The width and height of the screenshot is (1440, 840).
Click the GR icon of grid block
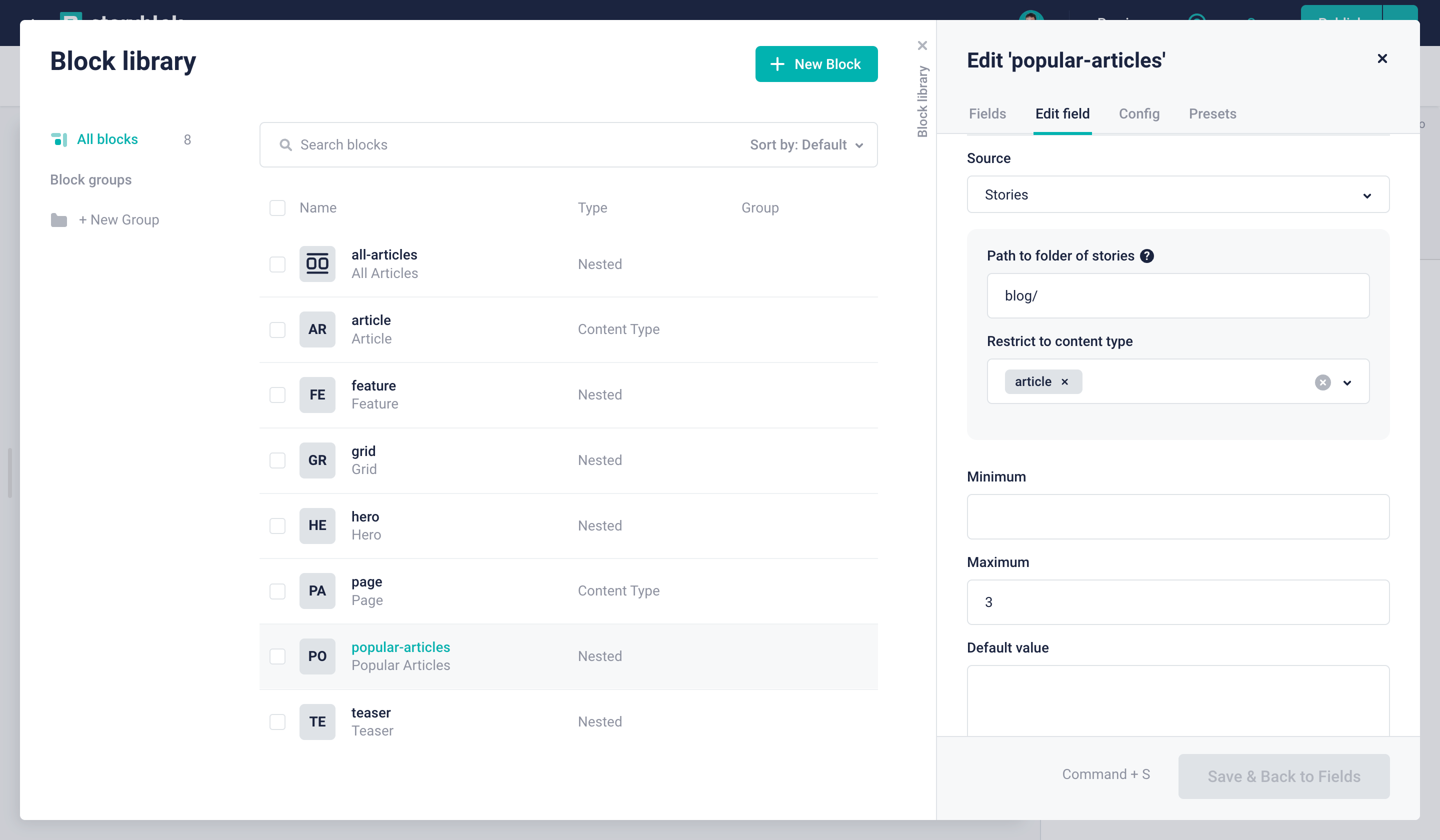pos(317,460)
